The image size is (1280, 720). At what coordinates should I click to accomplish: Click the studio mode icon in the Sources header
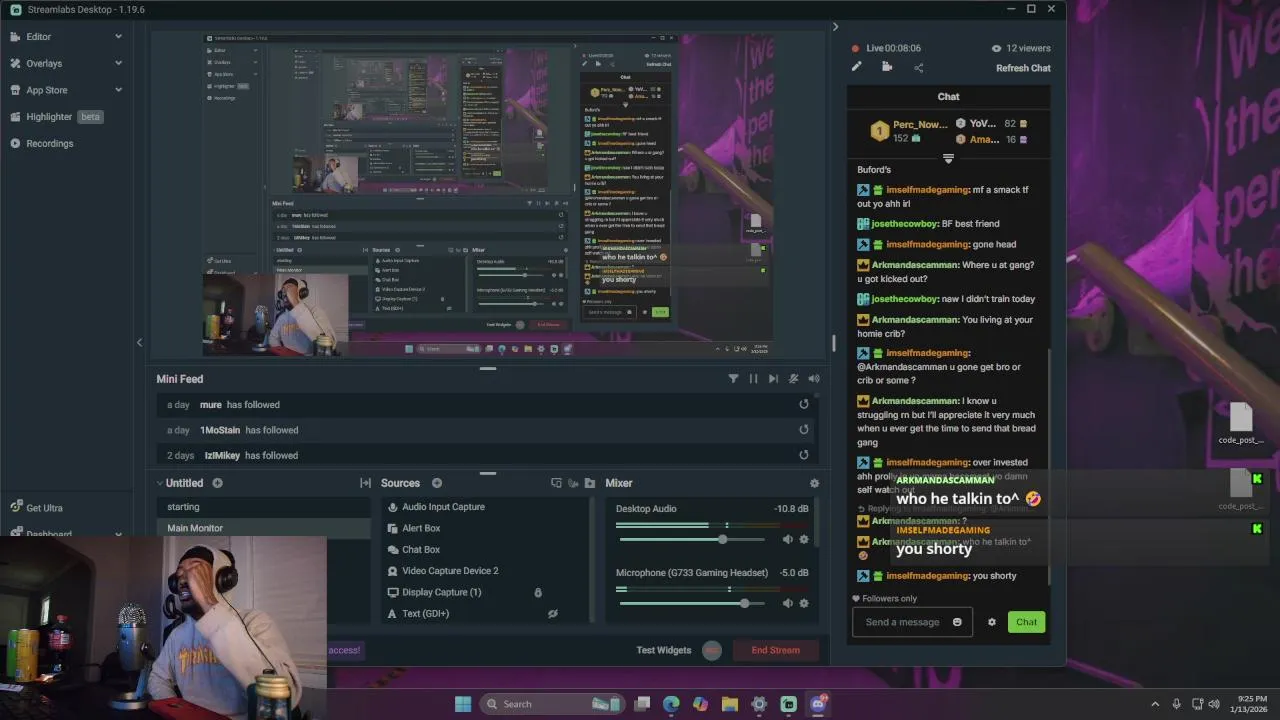tap(556, 483)
